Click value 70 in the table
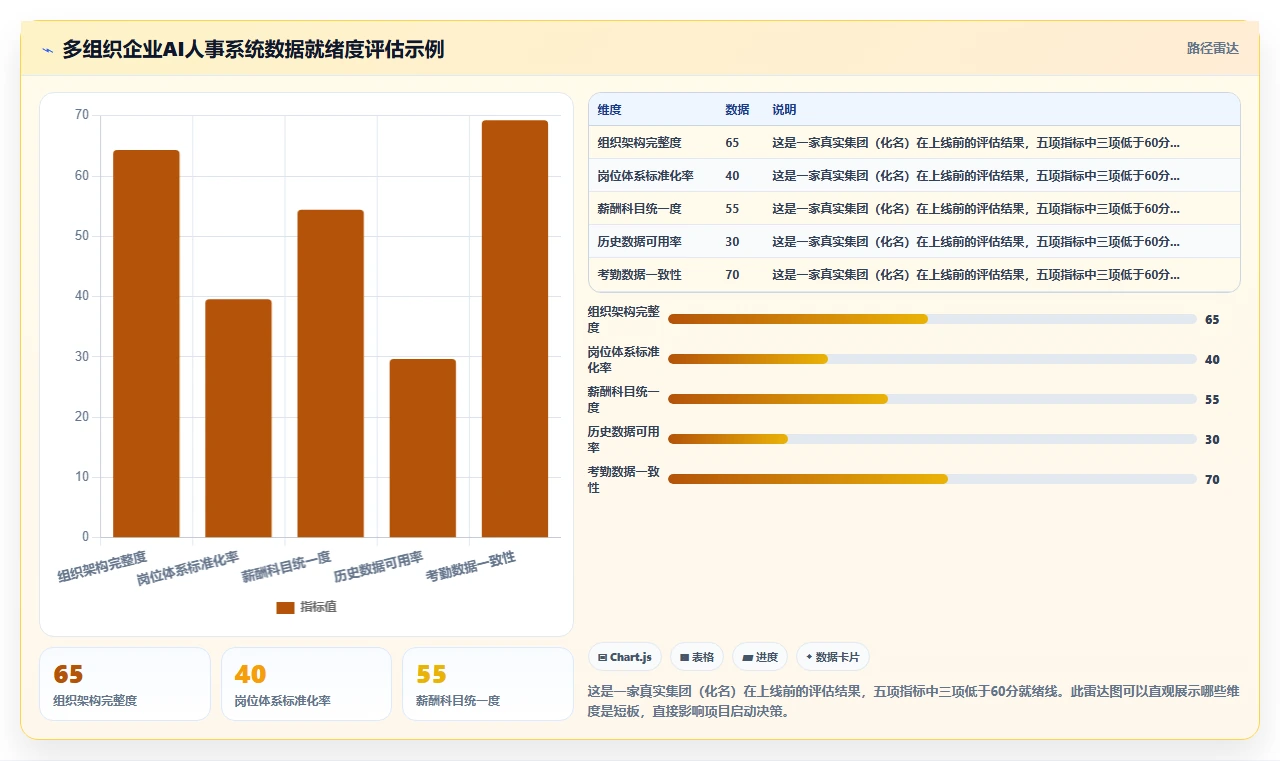This screenshot has width=1280, height=761. pyautogui.click(x=732, y=275)
